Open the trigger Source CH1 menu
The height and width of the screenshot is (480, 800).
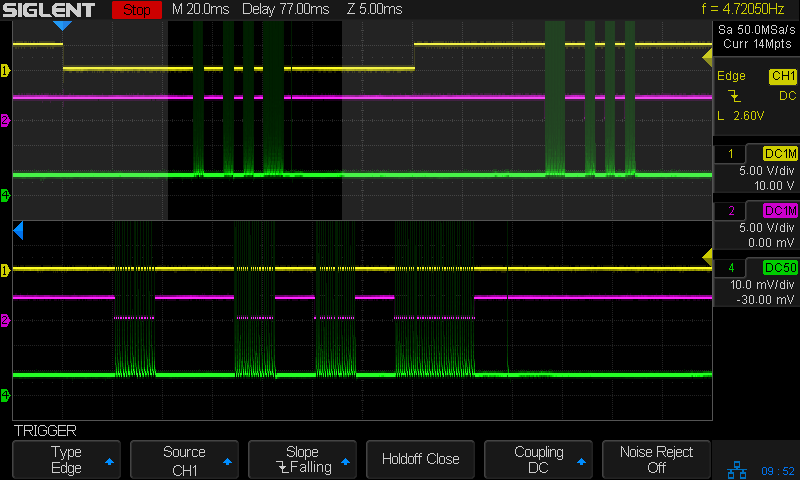pos(184,460)
